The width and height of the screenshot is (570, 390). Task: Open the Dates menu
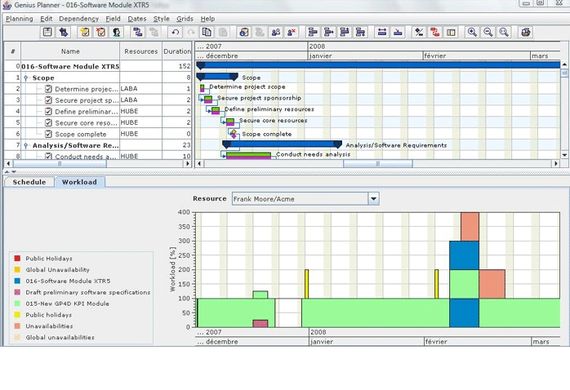coord(137,19)
